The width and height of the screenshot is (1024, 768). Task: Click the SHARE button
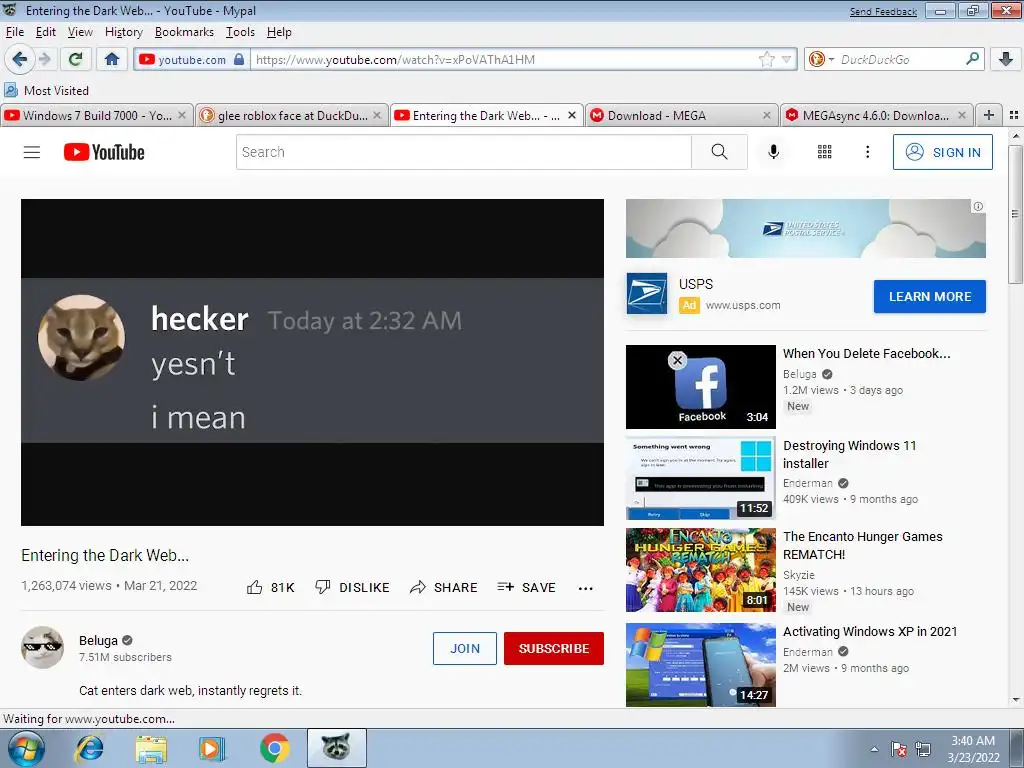click(x=443, y=588)
